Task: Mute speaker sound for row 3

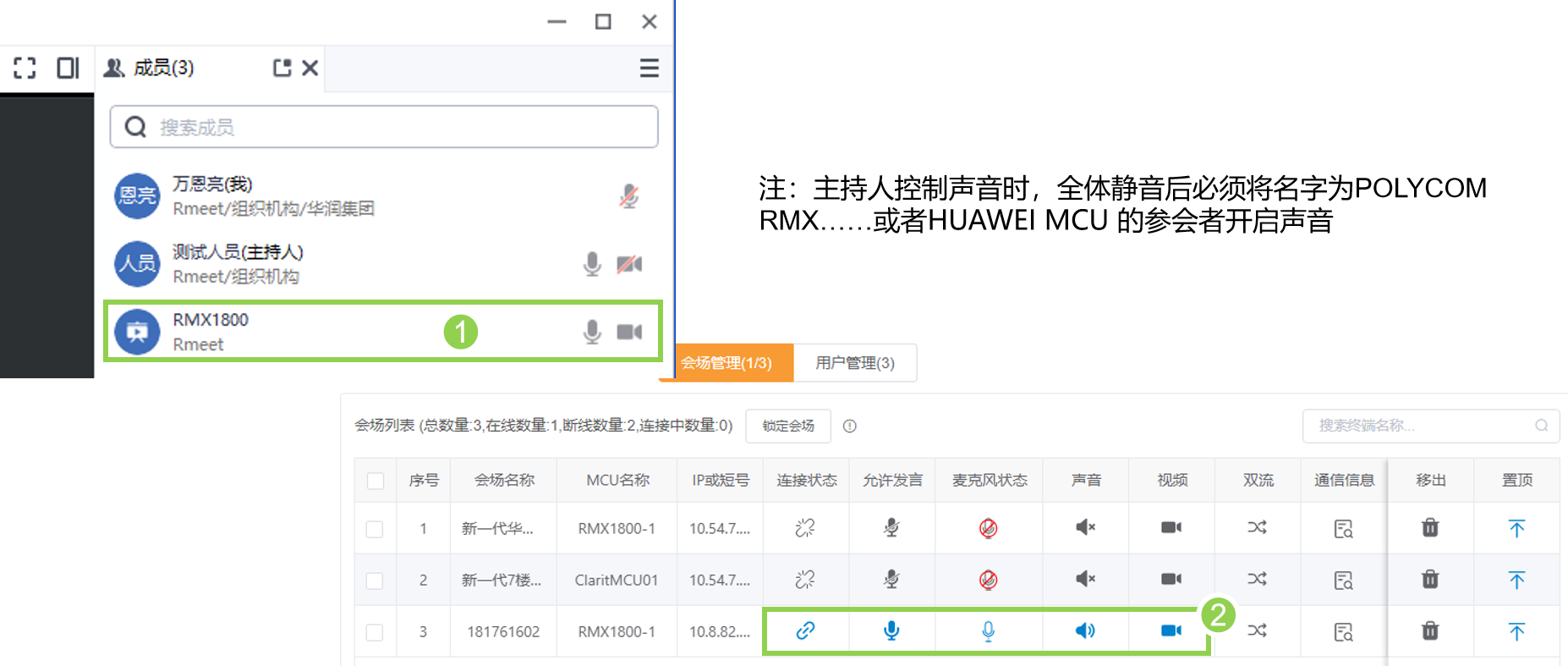Action: [1085, 630]
